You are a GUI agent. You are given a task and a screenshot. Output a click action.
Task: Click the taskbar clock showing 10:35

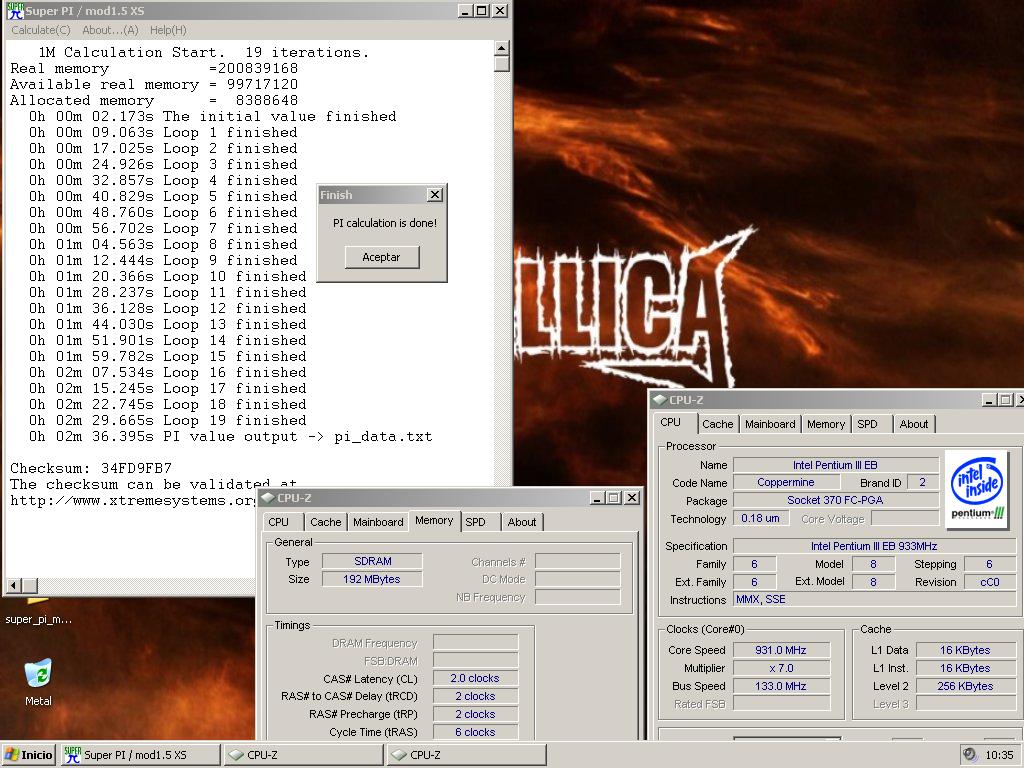pos(999,755)
